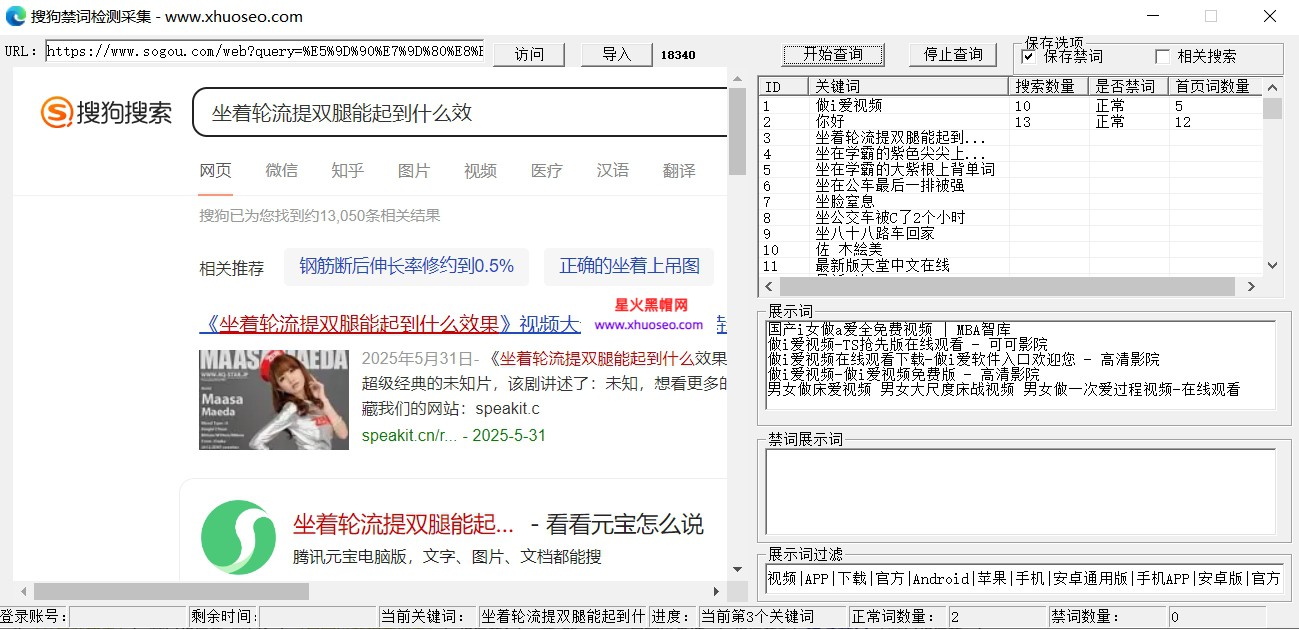Select the 做i爱视频 keyword row
Image resolution: width=1299 pixels, height=629 pixels.
pos(1010,105)
